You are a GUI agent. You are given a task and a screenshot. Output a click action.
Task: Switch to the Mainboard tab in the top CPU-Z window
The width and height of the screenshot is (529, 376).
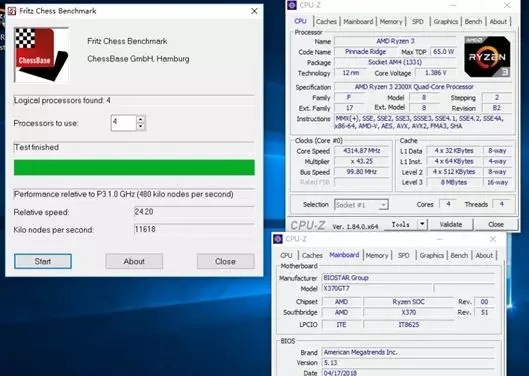pyautogui.click(x=358, y=22)
